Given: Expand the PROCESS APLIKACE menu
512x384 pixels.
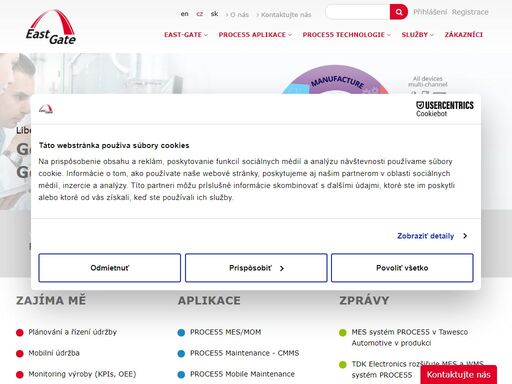Looking at the screenshot, I should 255,35.
